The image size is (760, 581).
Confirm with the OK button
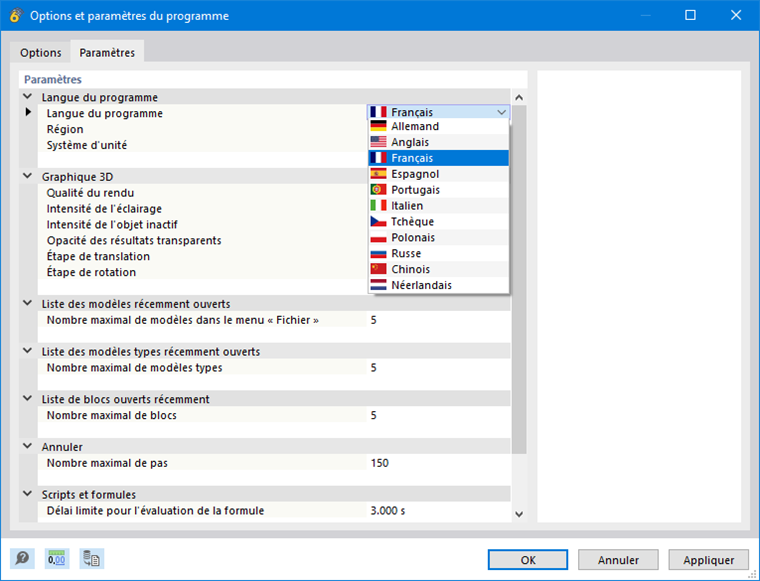(x=528, y=560)
